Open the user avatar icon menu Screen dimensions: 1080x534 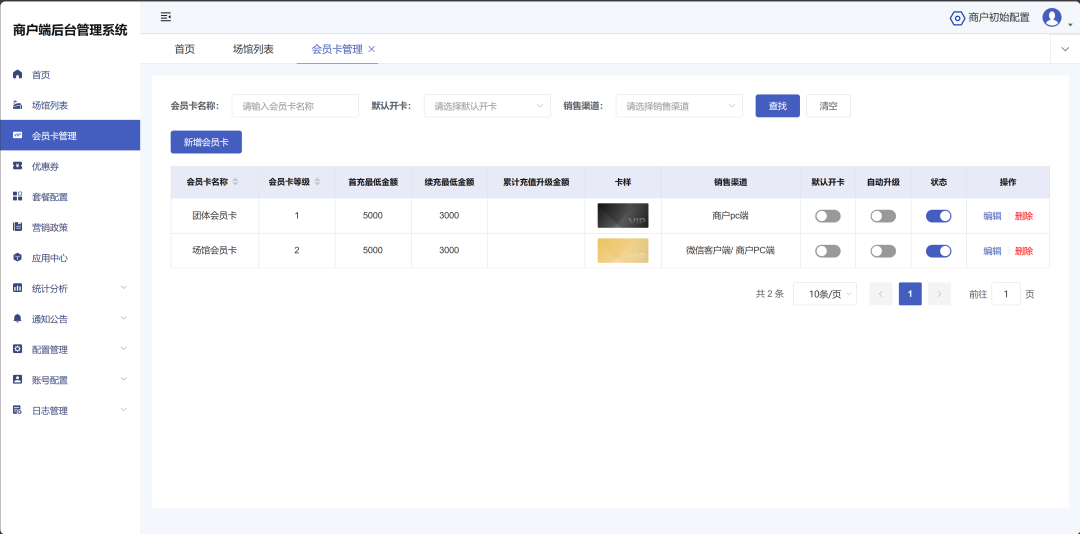pyautogui.click(x=1051, y=17)
